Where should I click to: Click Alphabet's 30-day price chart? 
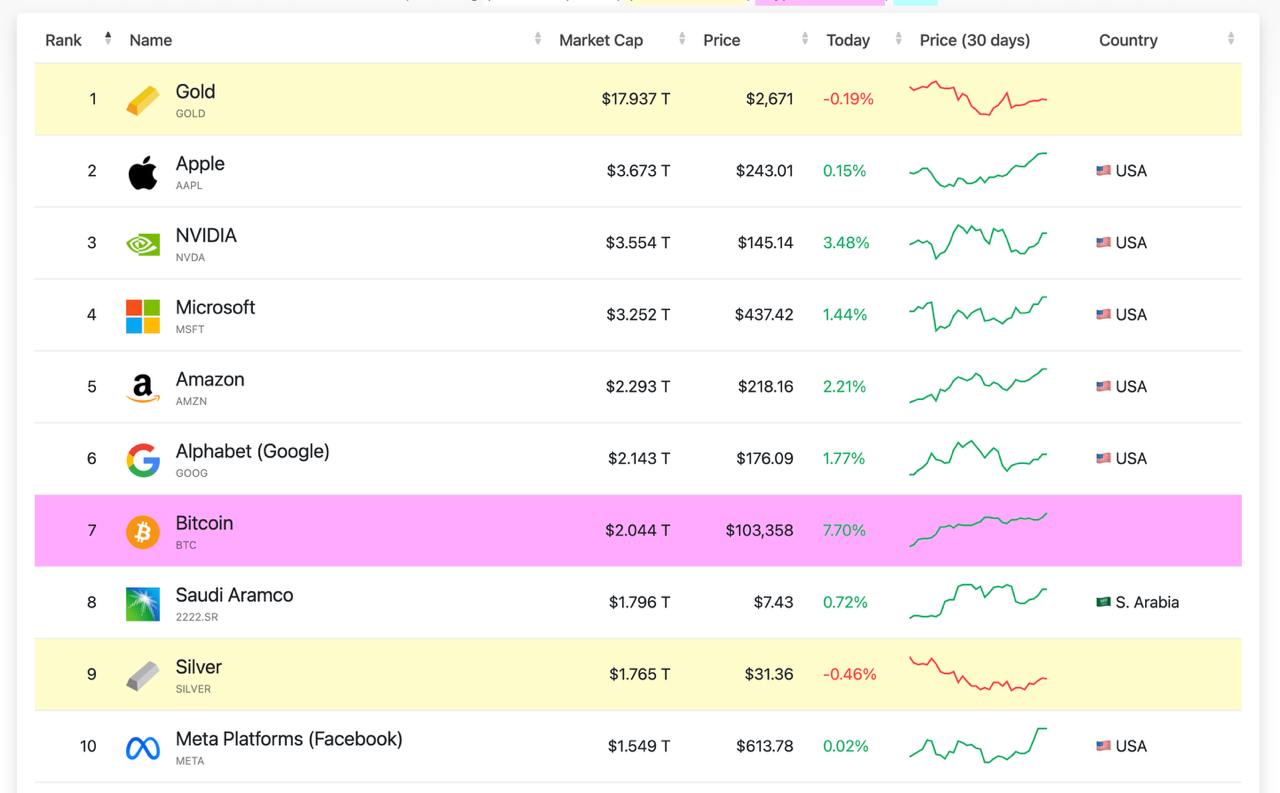click(978, 458)
